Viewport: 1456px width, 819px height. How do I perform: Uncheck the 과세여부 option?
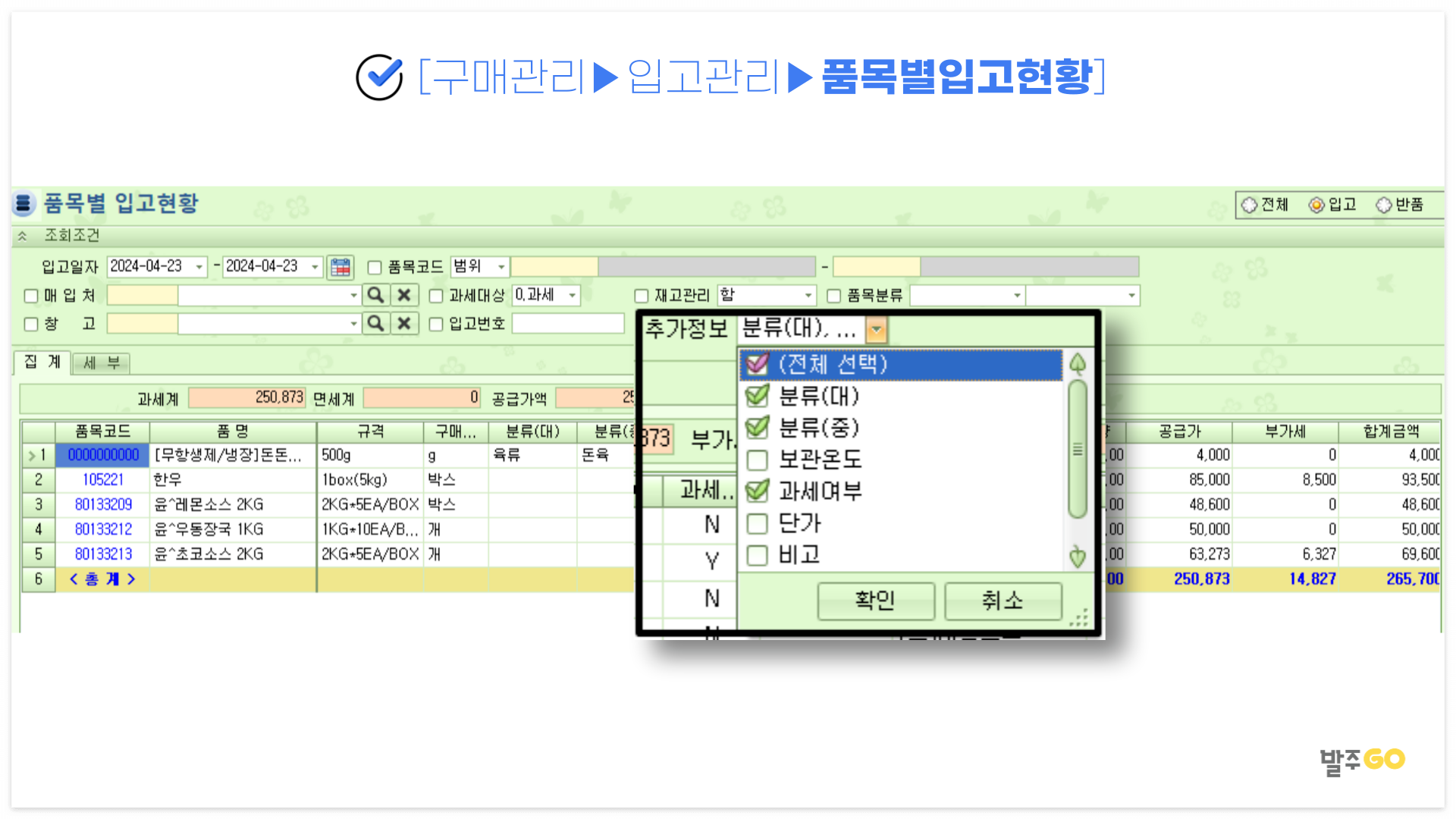pyautogui.click(x=757, y=491)
